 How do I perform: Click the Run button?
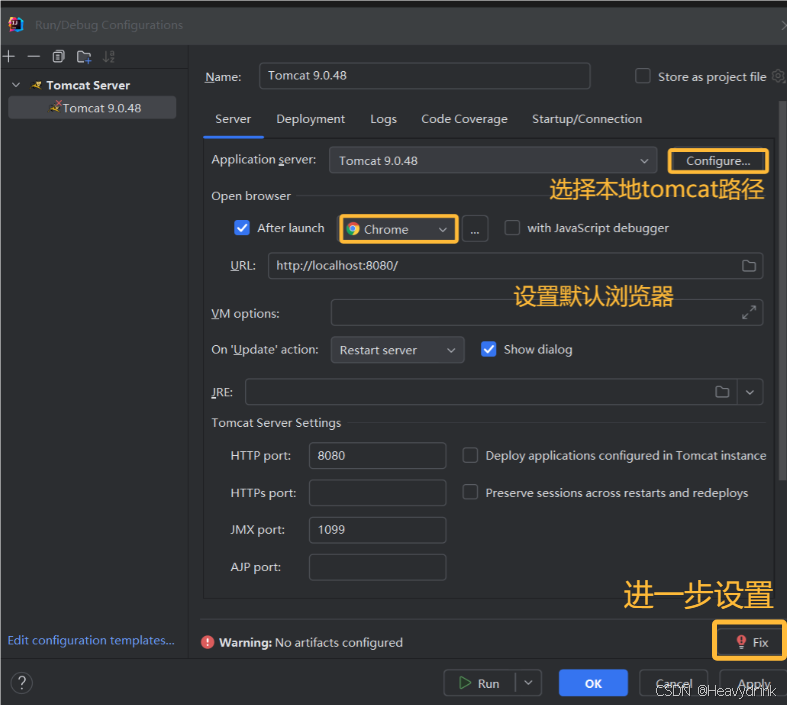click(479, 683)
